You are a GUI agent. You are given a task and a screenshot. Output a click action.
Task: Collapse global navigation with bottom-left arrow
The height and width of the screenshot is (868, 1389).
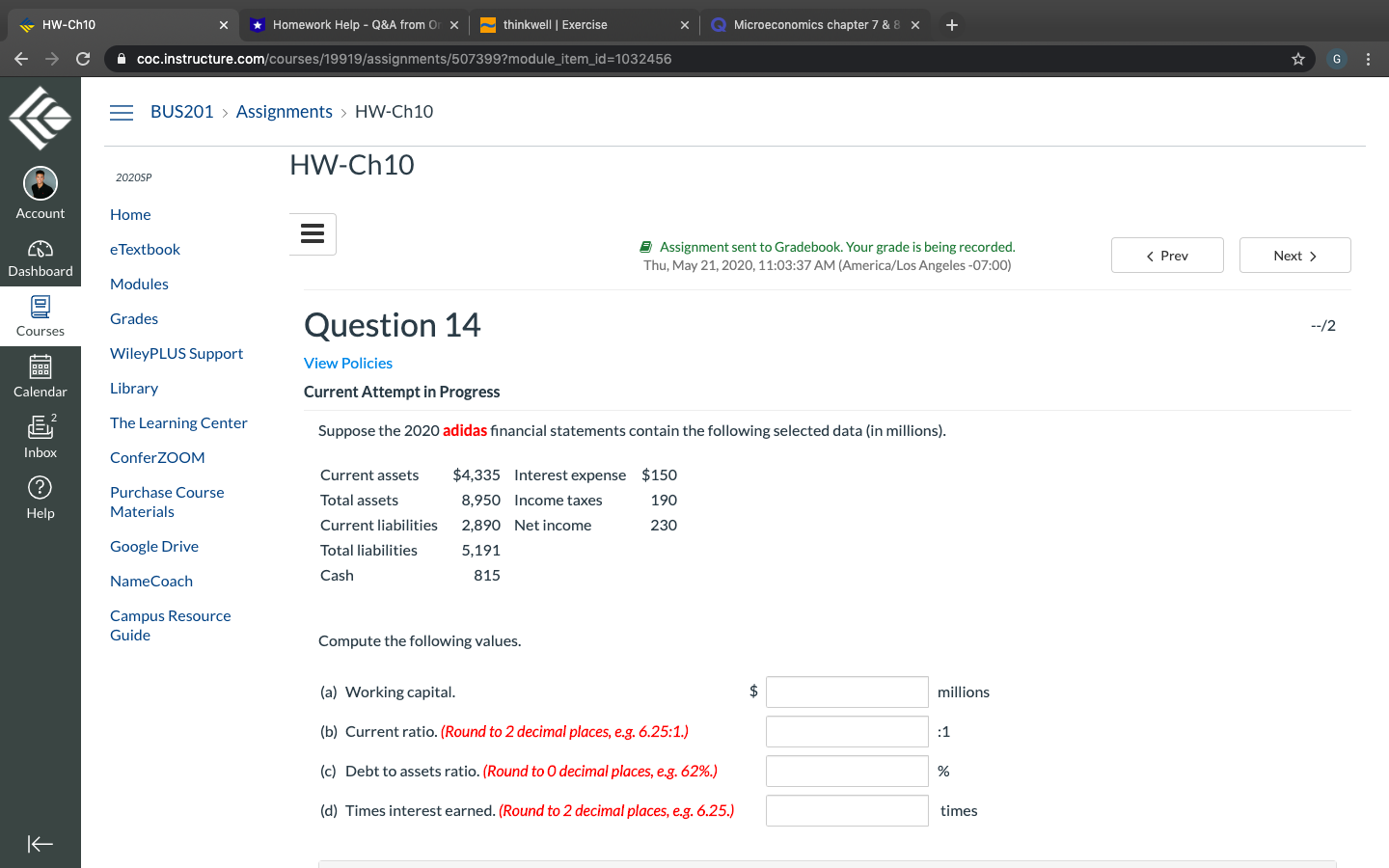pyautogui.click(x=40, y=844)
